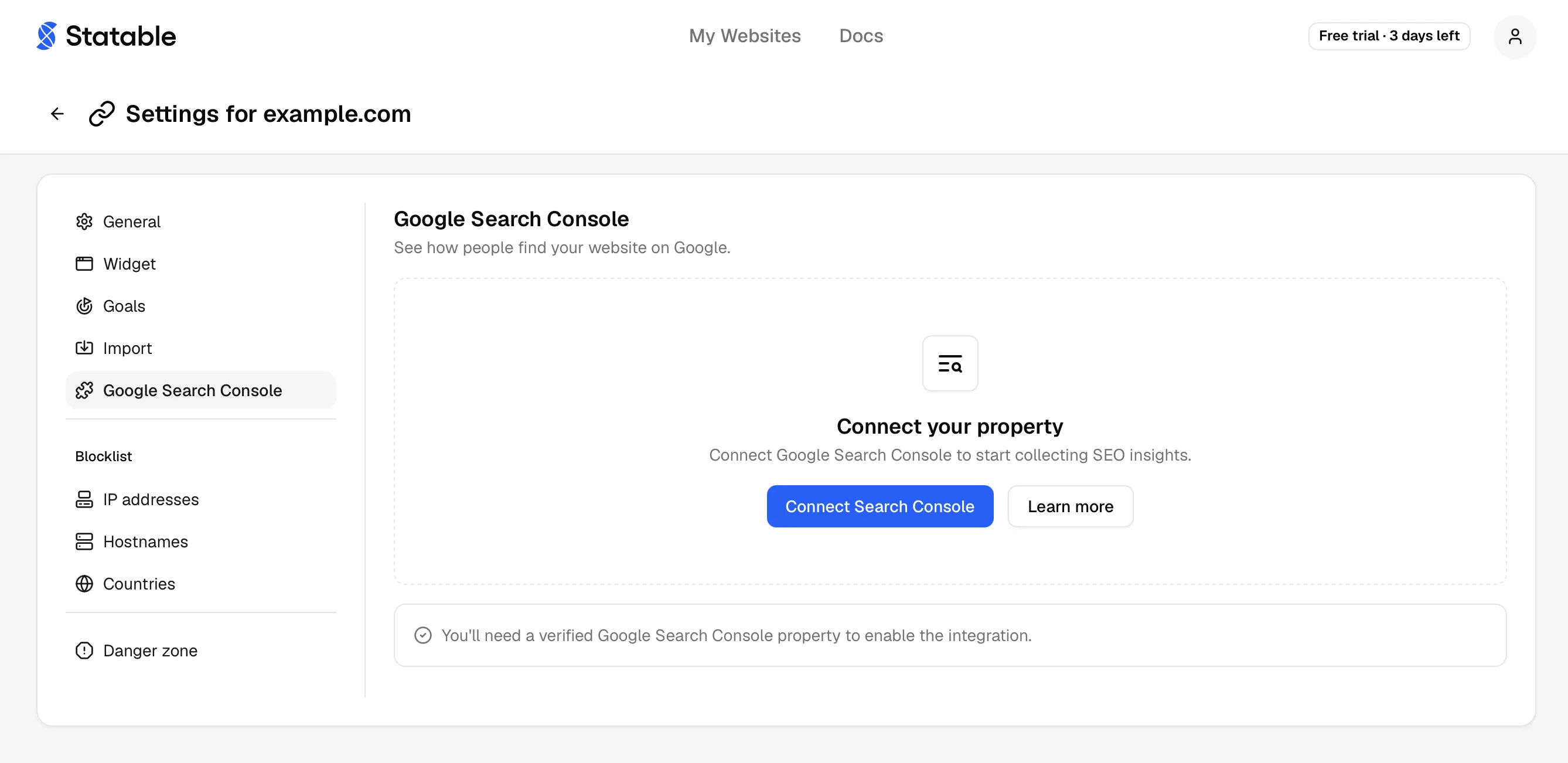Screen dimensions: 1568x763
Task: Click the Statable logo icon
Action: pos(47,36)
